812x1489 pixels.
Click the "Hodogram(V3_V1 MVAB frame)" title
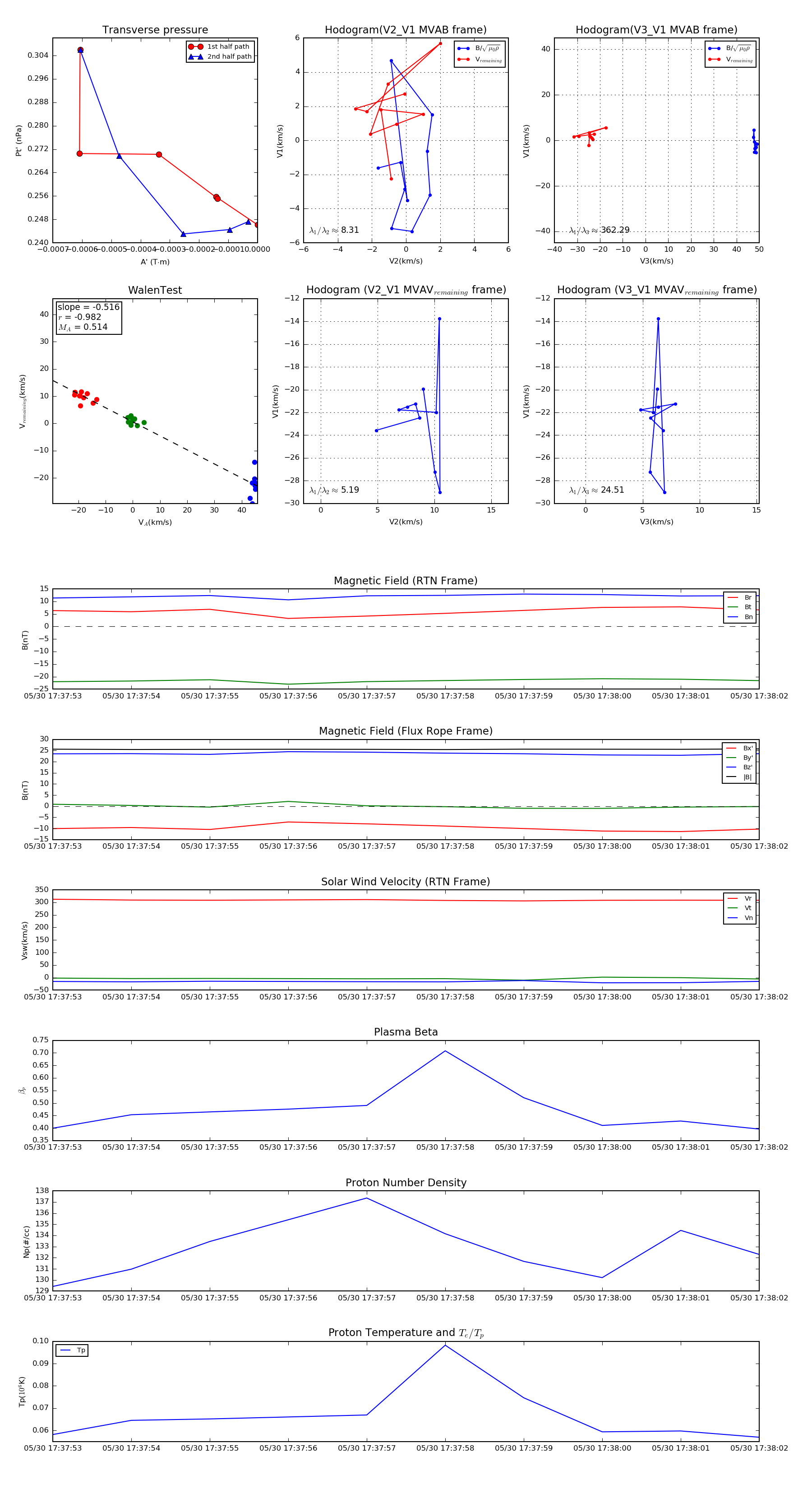656,30
